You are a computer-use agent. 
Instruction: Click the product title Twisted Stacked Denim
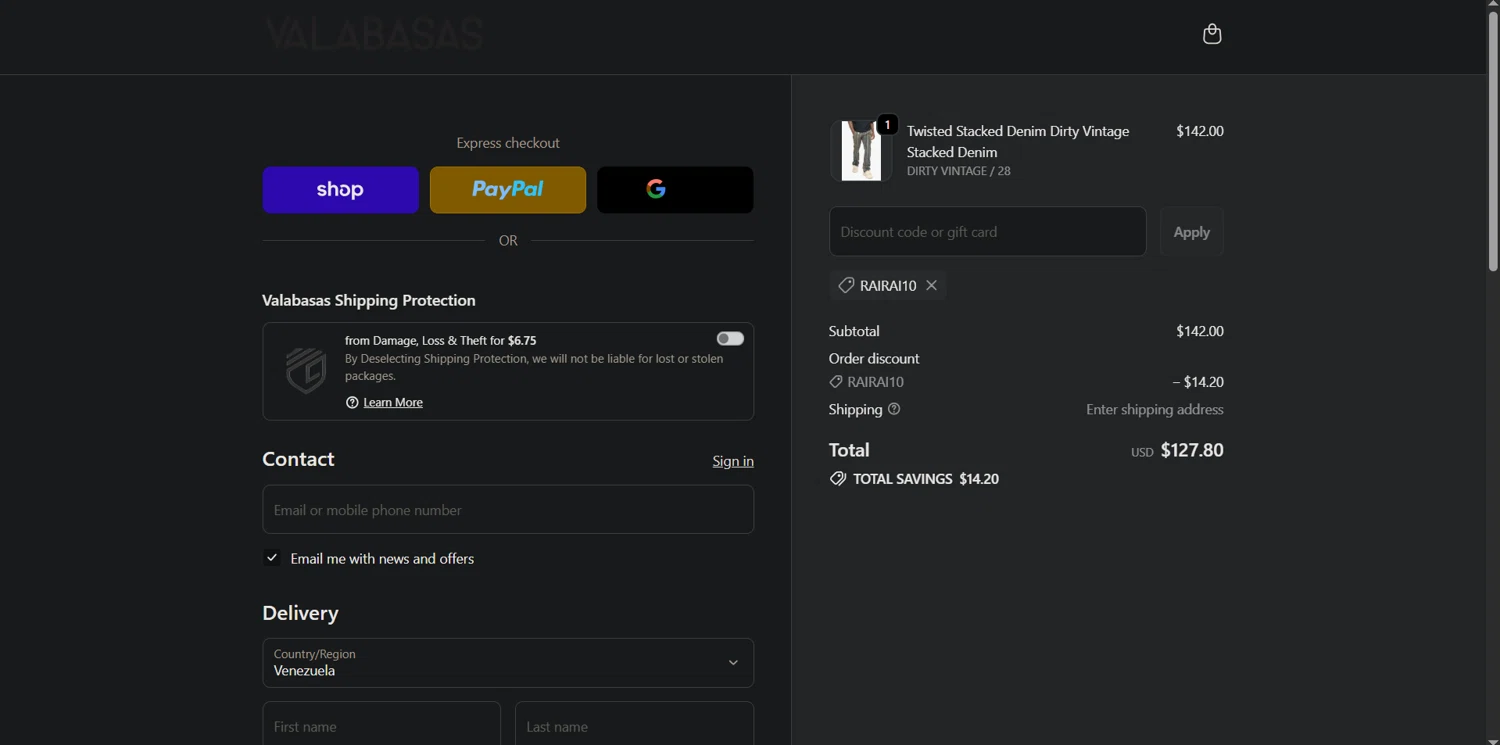1018,142
